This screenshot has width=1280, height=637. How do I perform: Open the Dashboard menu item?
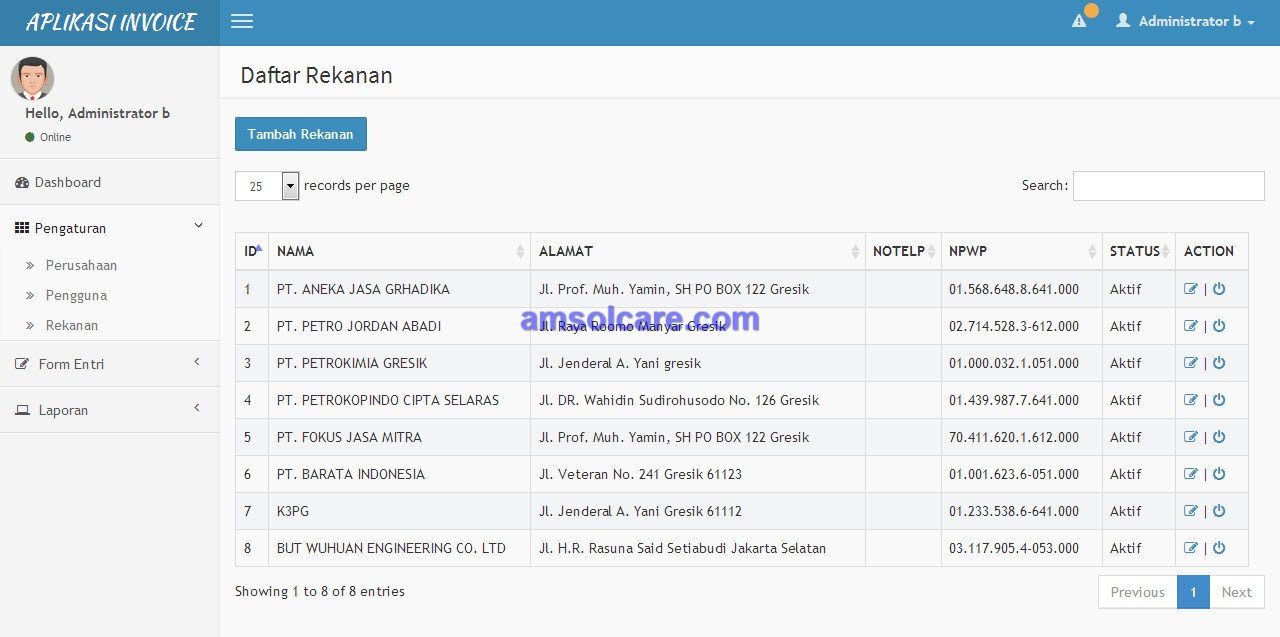[x=109, y=182]
